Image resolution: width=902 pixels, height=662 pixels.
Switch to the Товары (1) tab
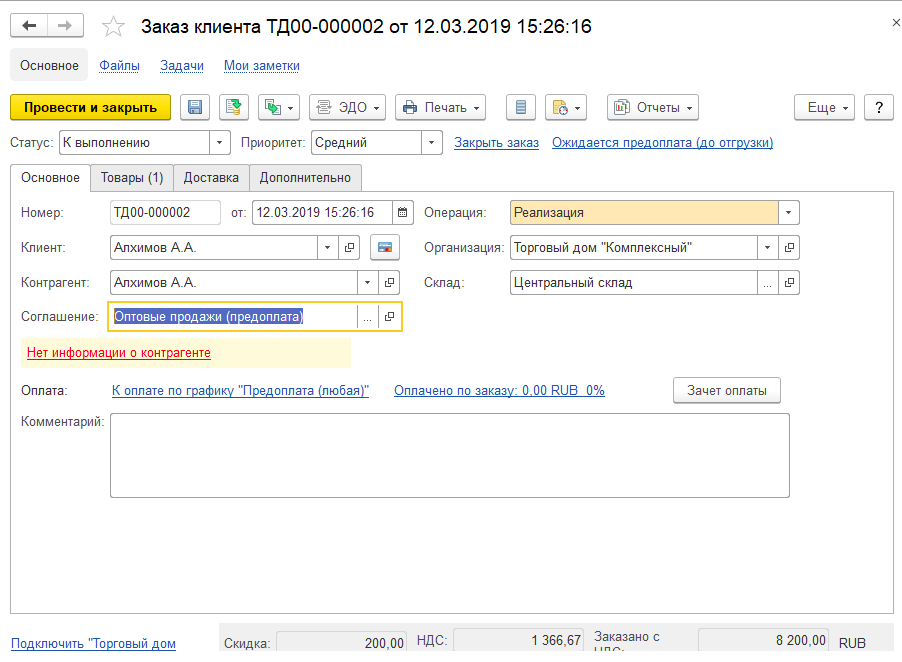[x=131, y=178]
